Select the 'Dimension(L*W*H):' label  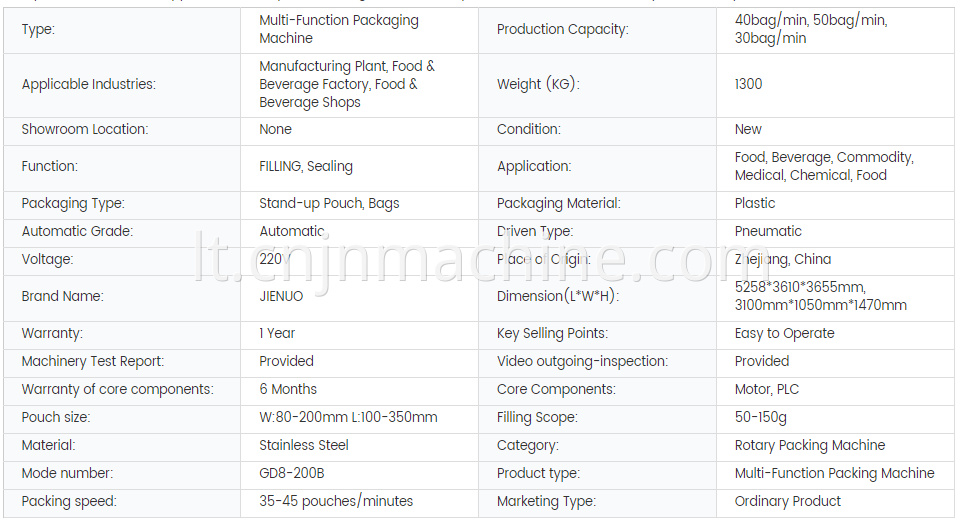pos(558,296)
